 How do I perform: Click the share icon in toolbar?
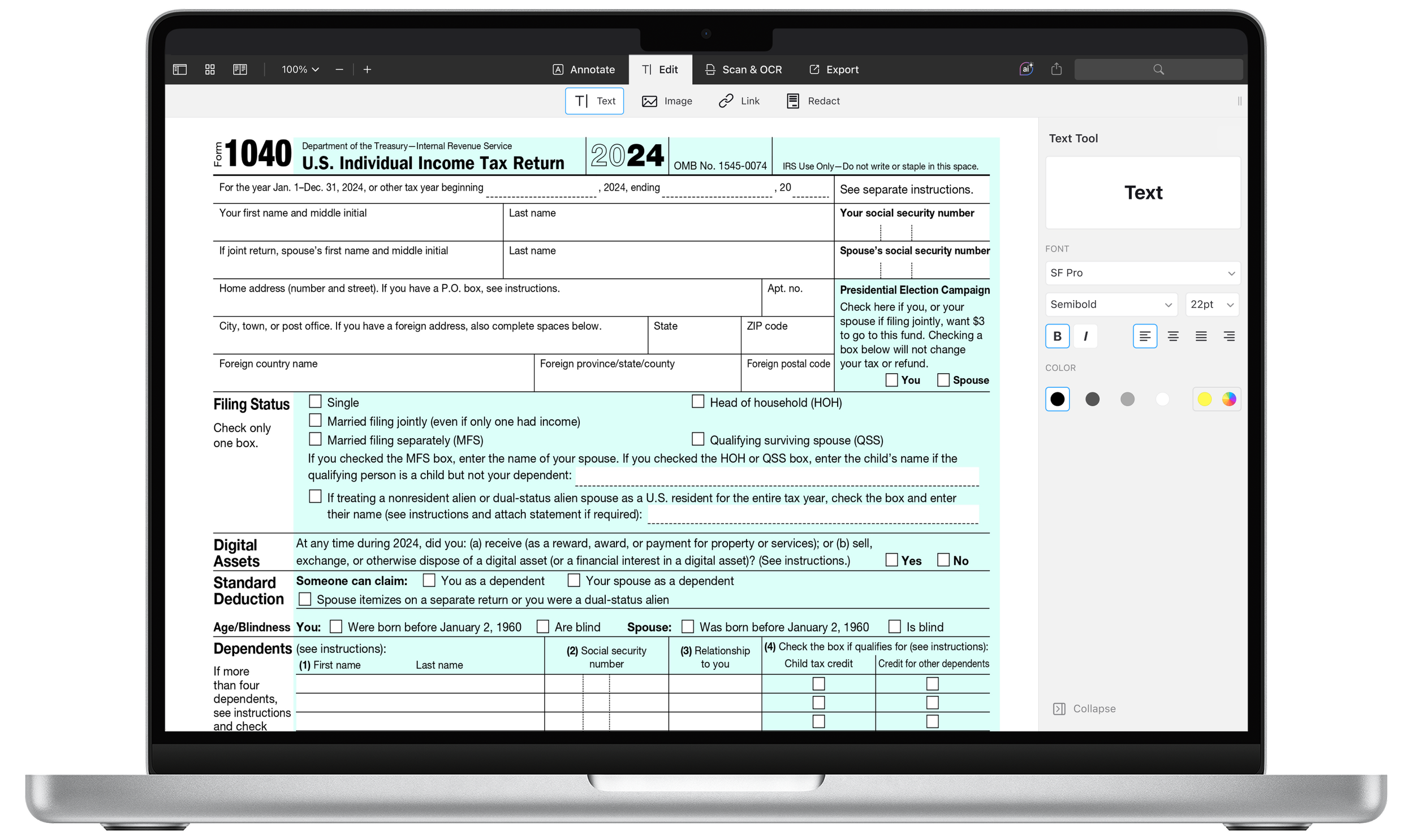pyautogui.click(x=1056, y=69)
